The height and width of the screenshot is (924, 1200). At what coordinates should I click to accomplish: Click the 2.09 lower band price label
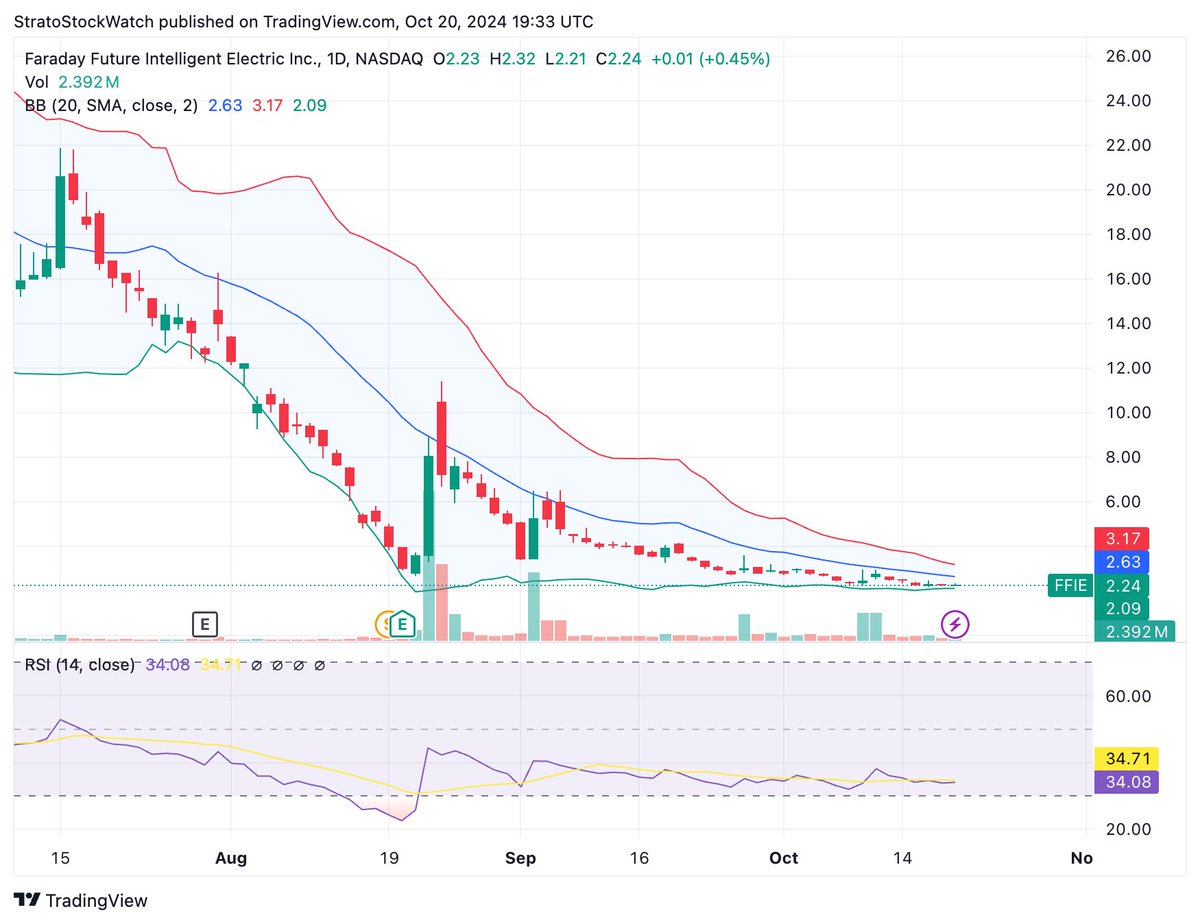click(x=1122, y=608)
